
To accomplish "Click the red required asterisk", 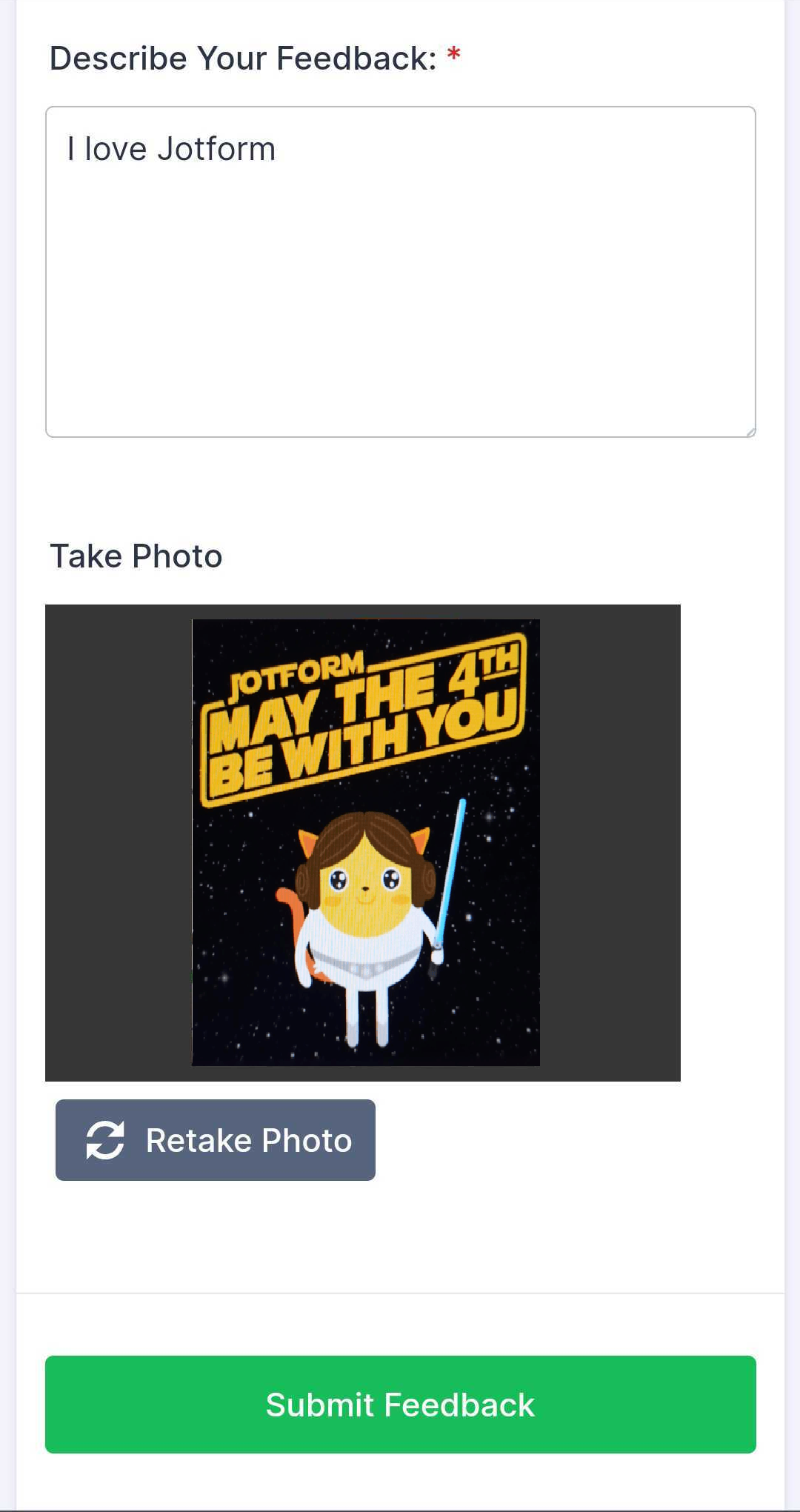I will click(453, 54).
